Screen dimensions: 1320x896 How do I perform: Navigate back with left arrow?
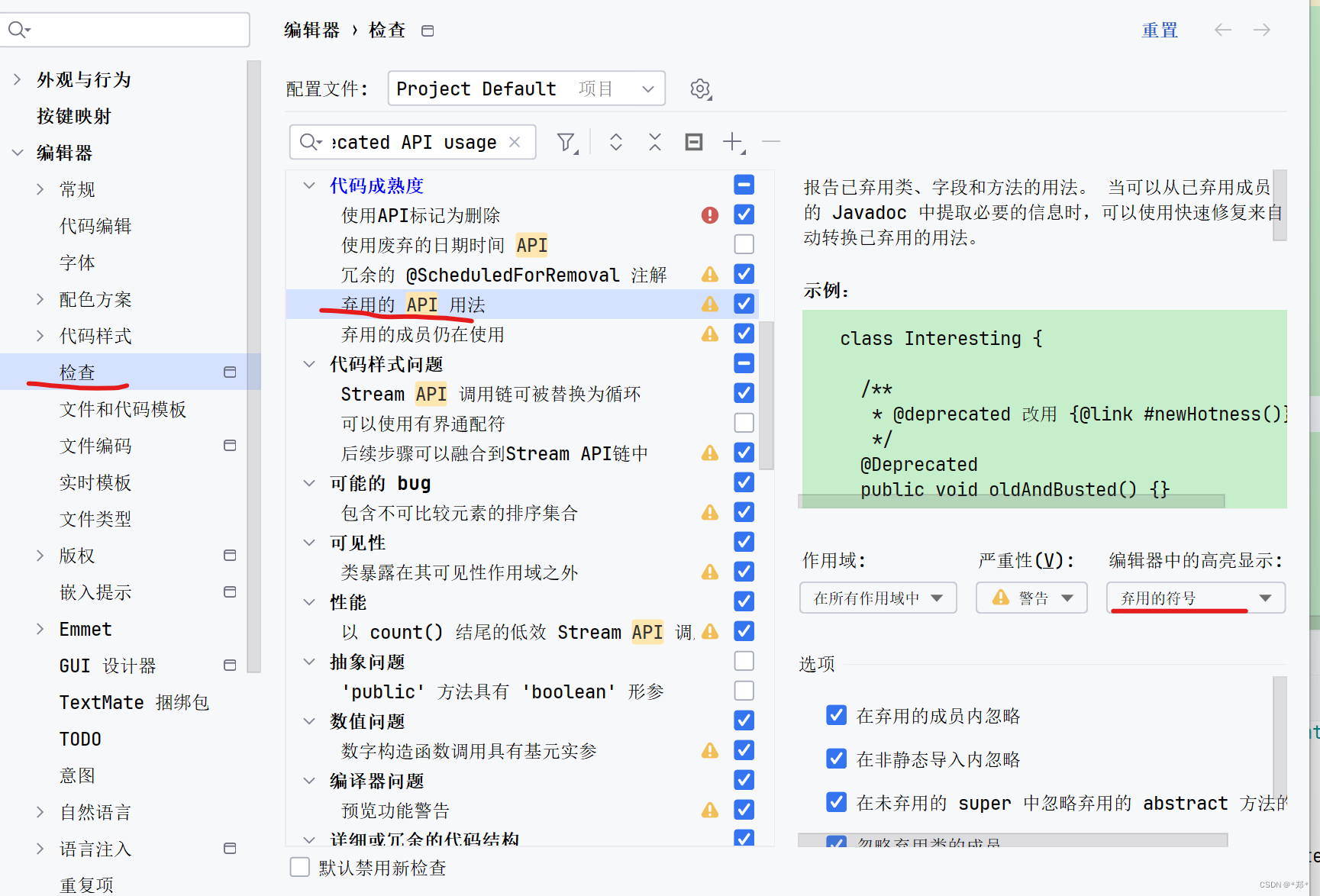click(x=1223, y=30)
